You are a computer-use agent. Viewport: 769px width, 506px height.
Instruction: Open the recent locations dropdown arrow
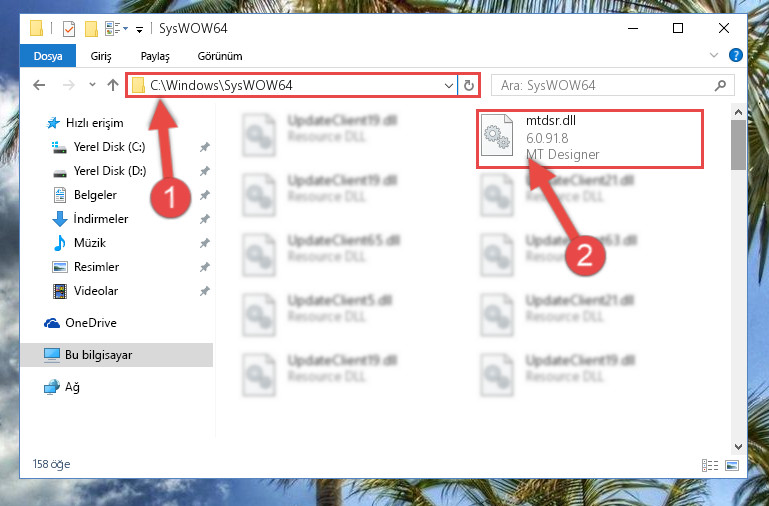[92, 85]
